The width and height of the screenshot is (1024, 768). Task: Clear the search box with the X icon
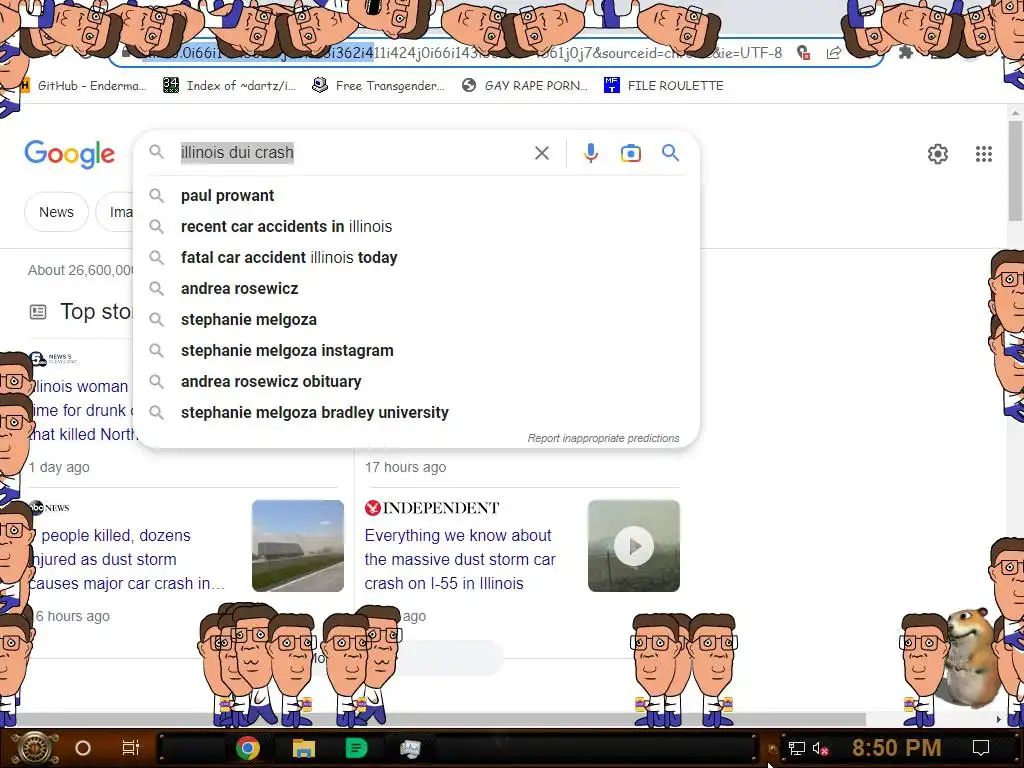[x=541, y=153]
